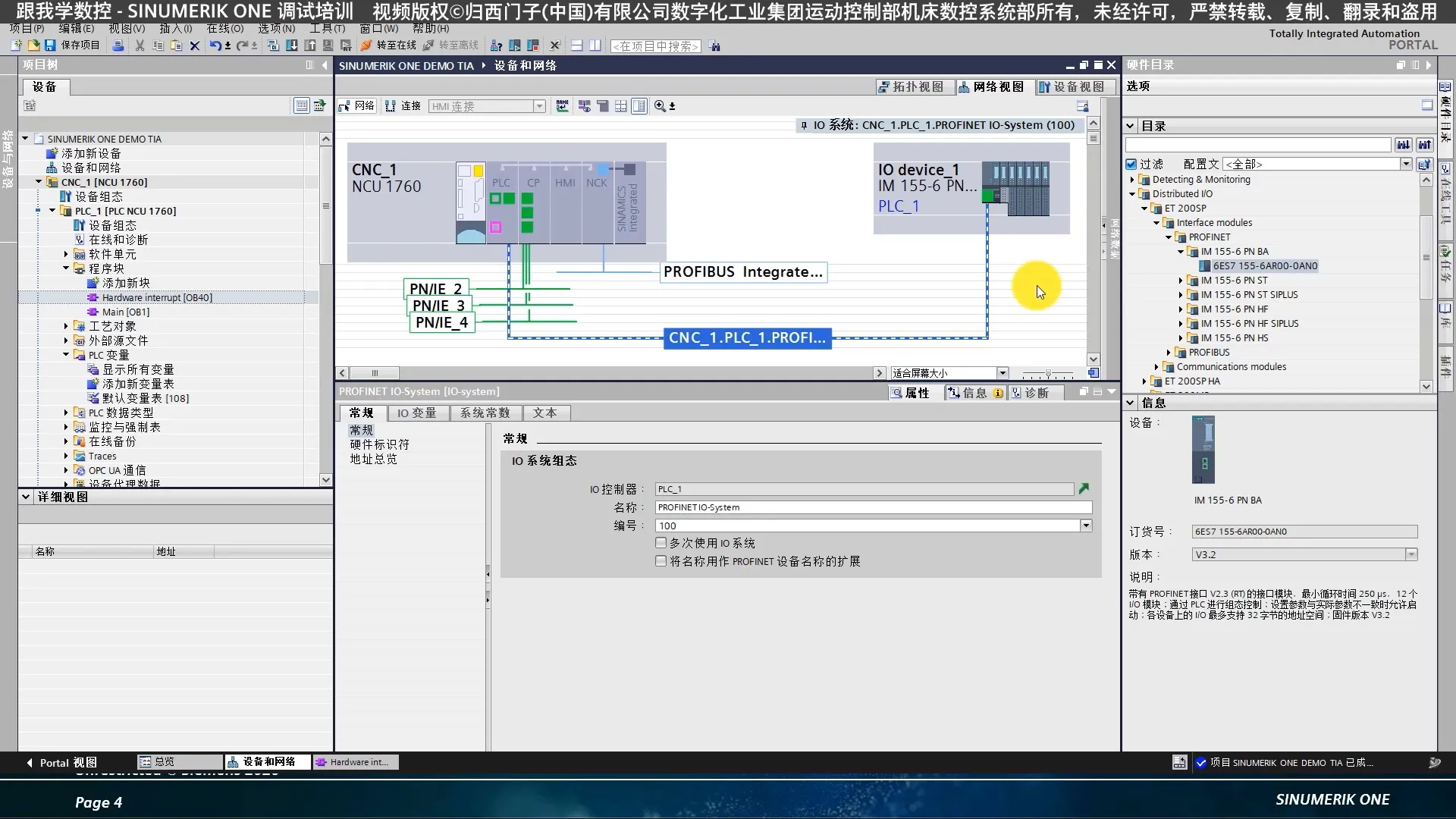Toggle the 多次使用 IO 系统 checkbox
The width and height of the screenshot is (1456, 819).
pos(661,542)
